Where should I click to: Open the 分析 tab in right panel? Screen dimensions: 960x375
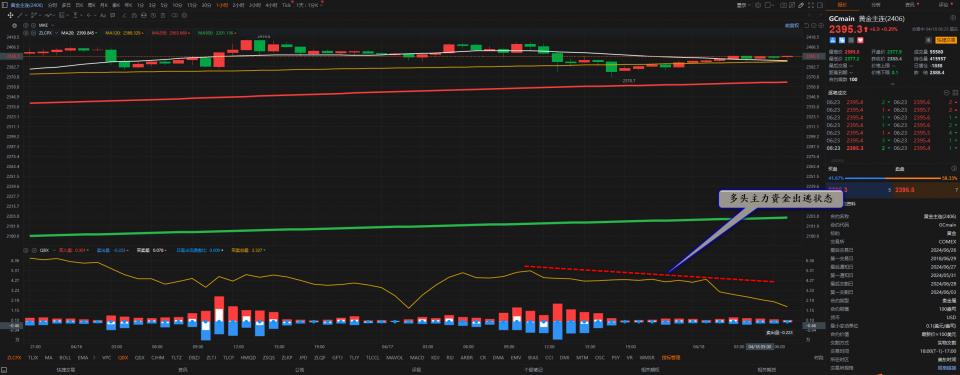pos(876,5)
